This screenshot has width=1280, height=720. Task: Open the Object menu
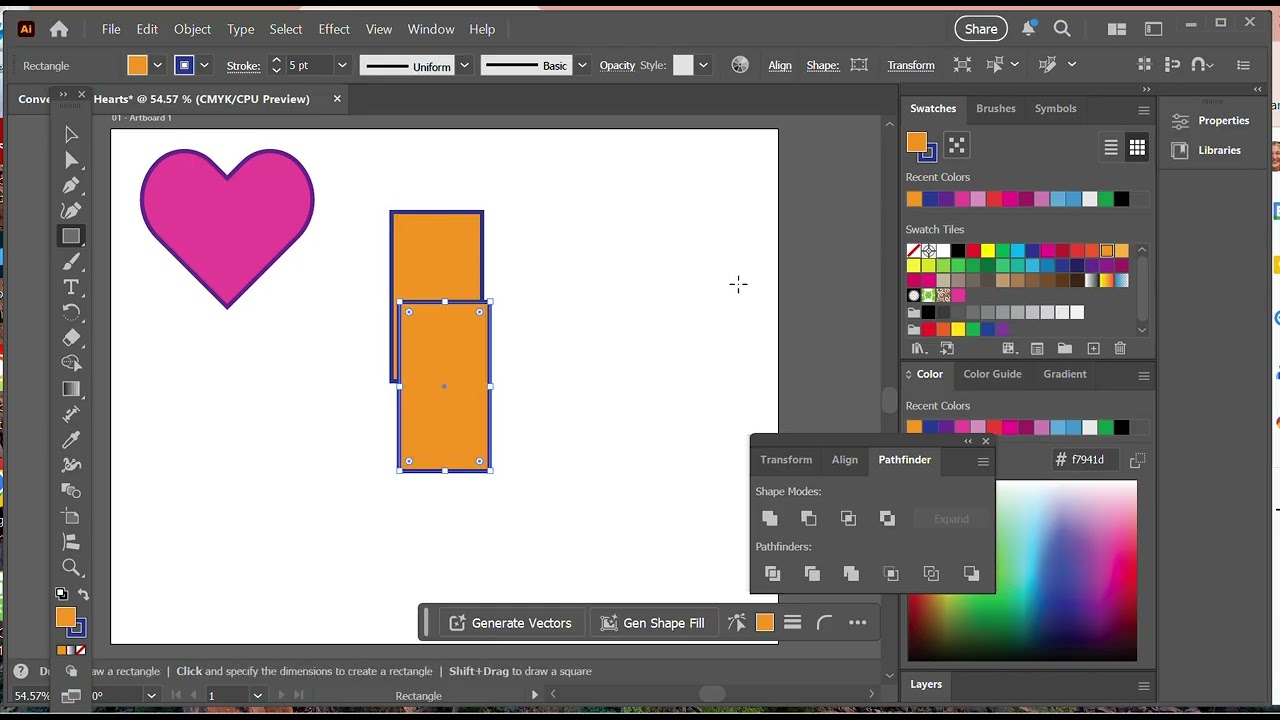192,29
